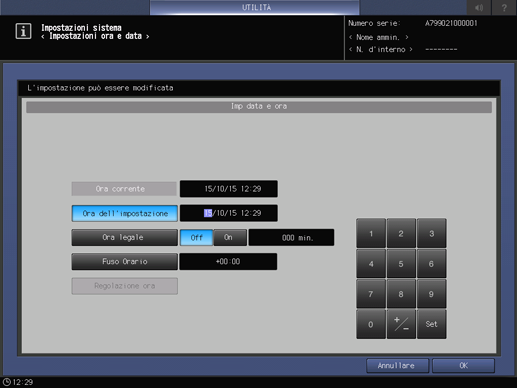Confirm settings with OK

(x=463, y=366)
